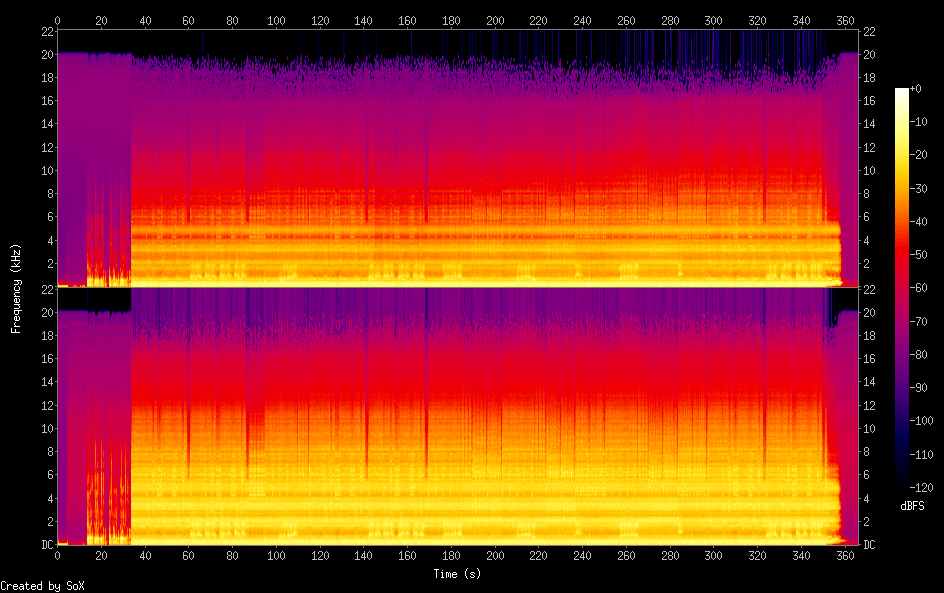Click the '-100' value on the dBFS scale

pyautogui.click(x=922, y=421)
